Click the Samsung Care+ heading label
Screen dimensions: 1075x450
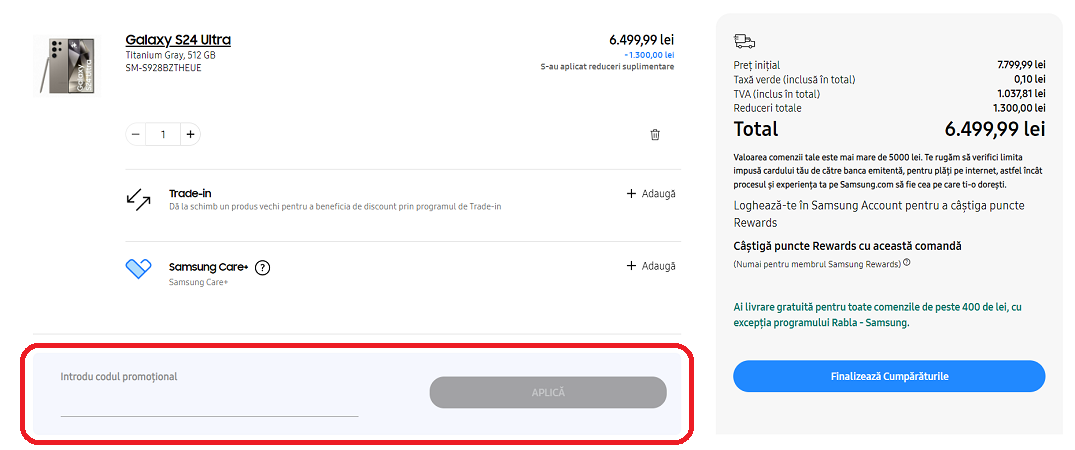(208, 267)
